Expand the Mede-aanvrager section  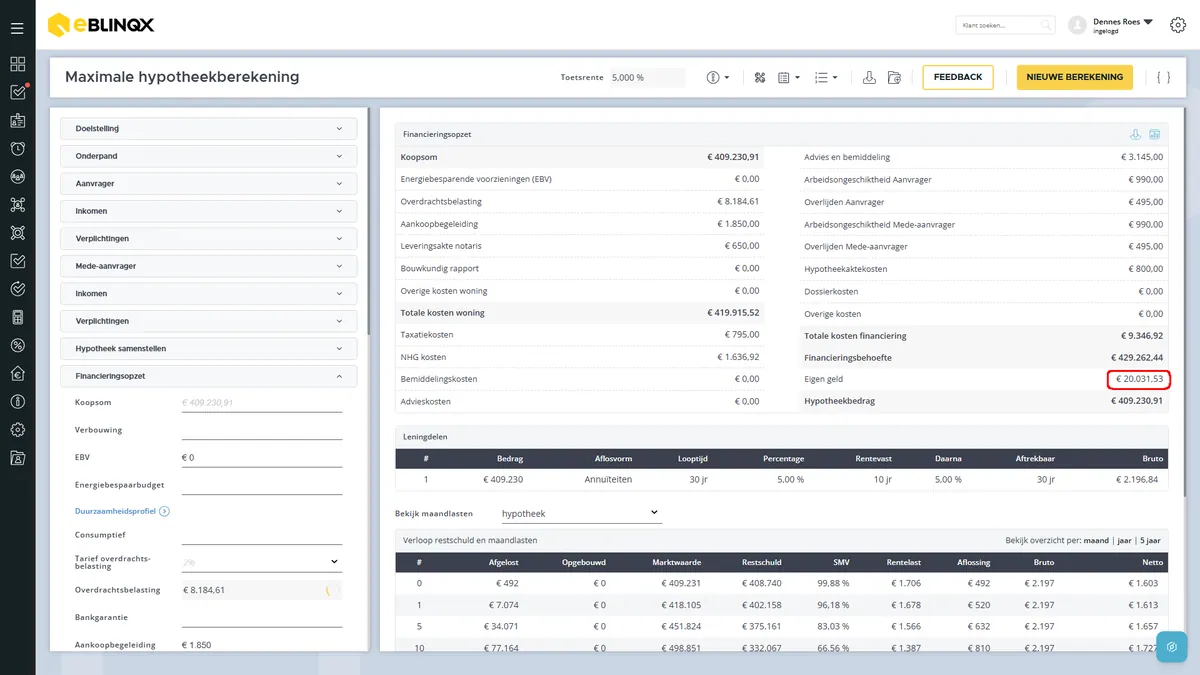point(209,266)
